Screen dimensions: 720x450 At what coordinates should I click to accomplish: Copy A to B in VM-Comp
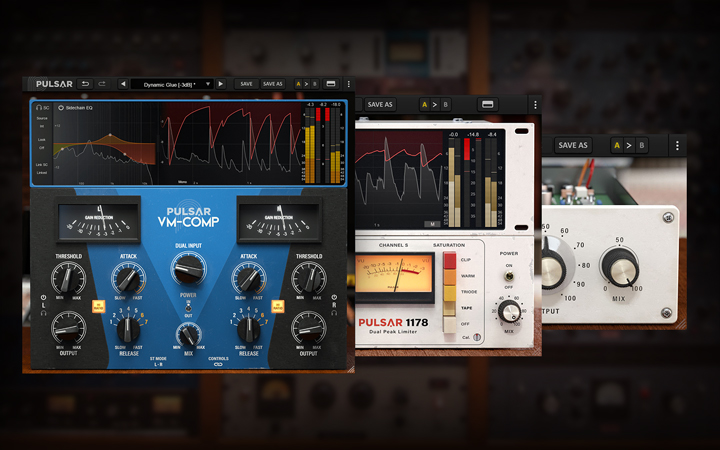pyautogui.click(x=306, y=84)
